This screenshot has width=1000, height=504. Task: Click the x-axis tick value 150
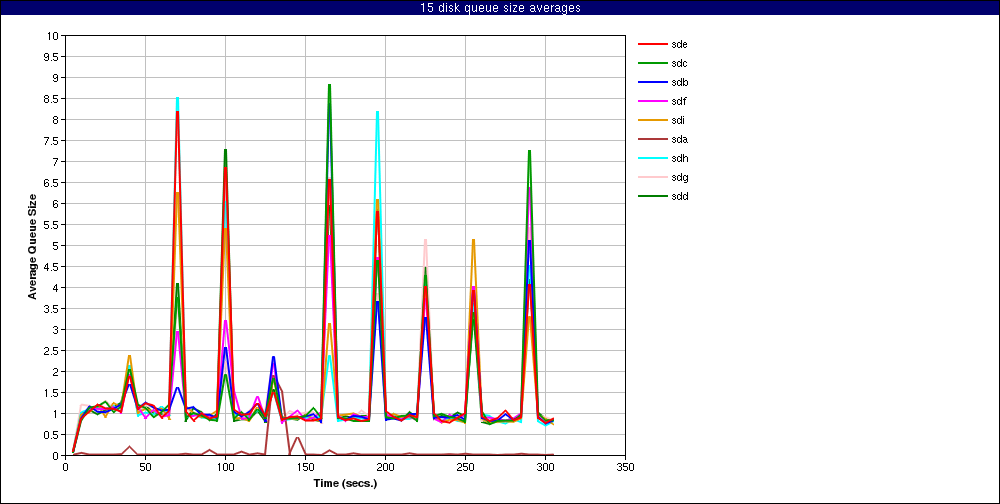pos(305,468)
